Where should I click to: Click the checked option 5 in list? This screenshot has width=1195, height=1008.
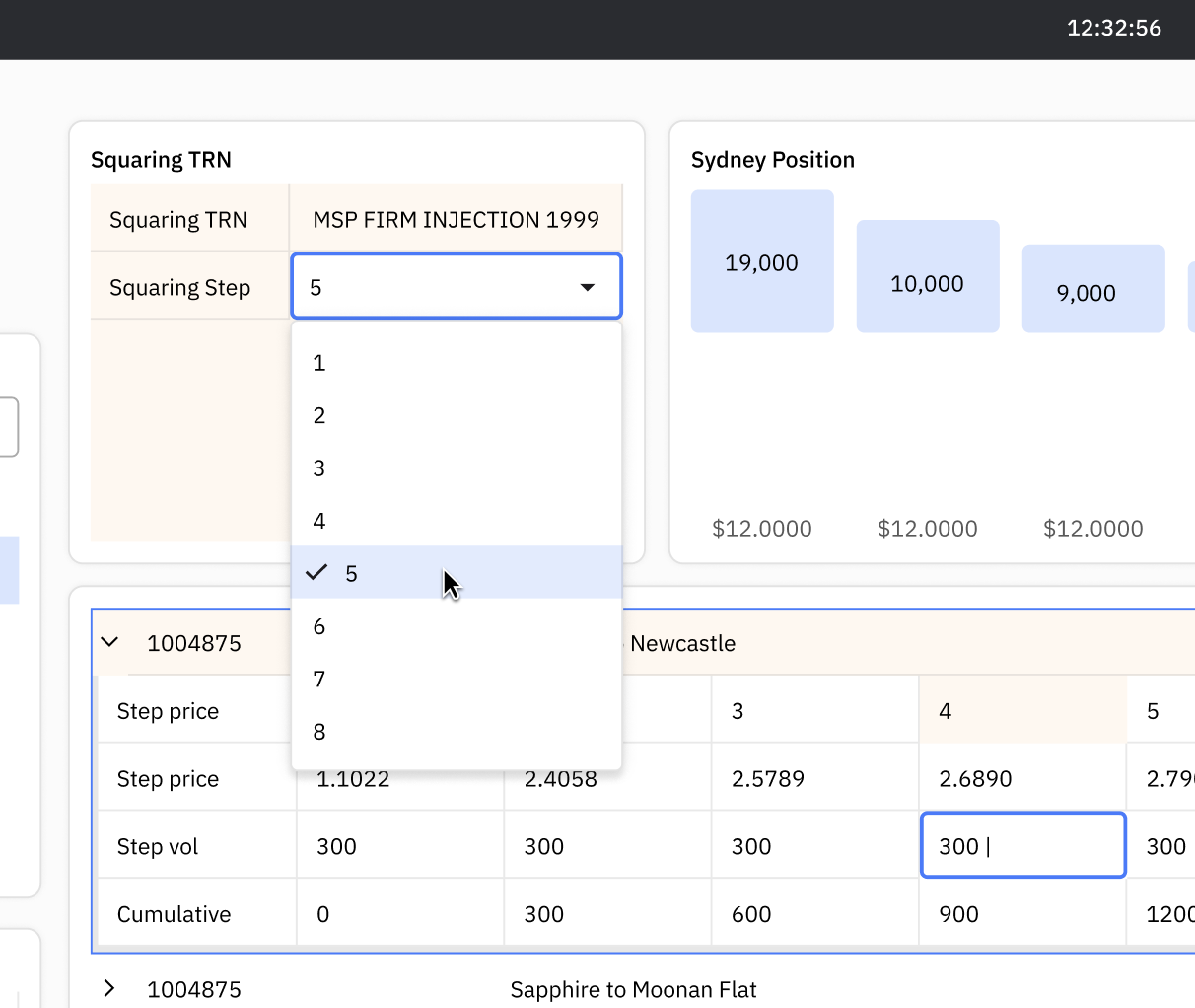[456, 573]
